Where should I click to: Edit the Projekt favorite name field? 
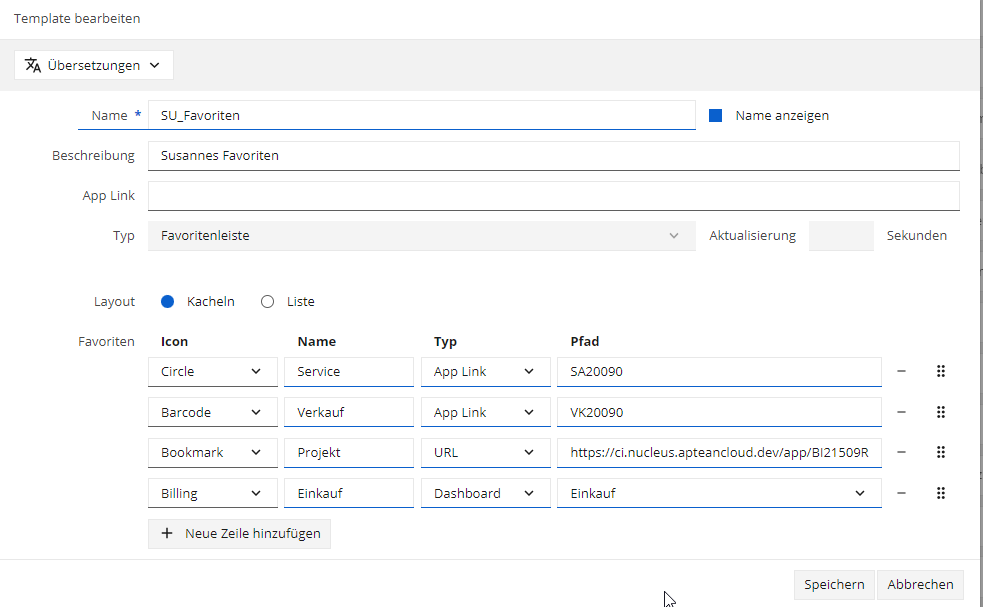(349, 452)
